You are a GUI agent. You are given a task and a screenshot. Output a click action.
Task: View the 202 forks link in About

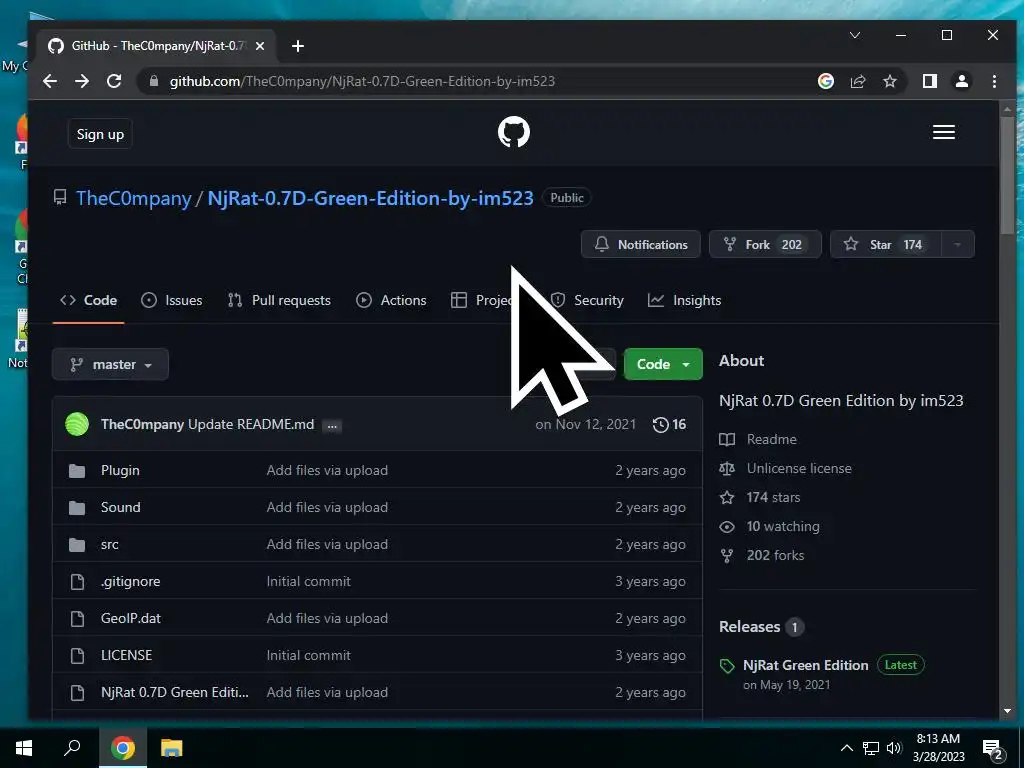(762, 556)
